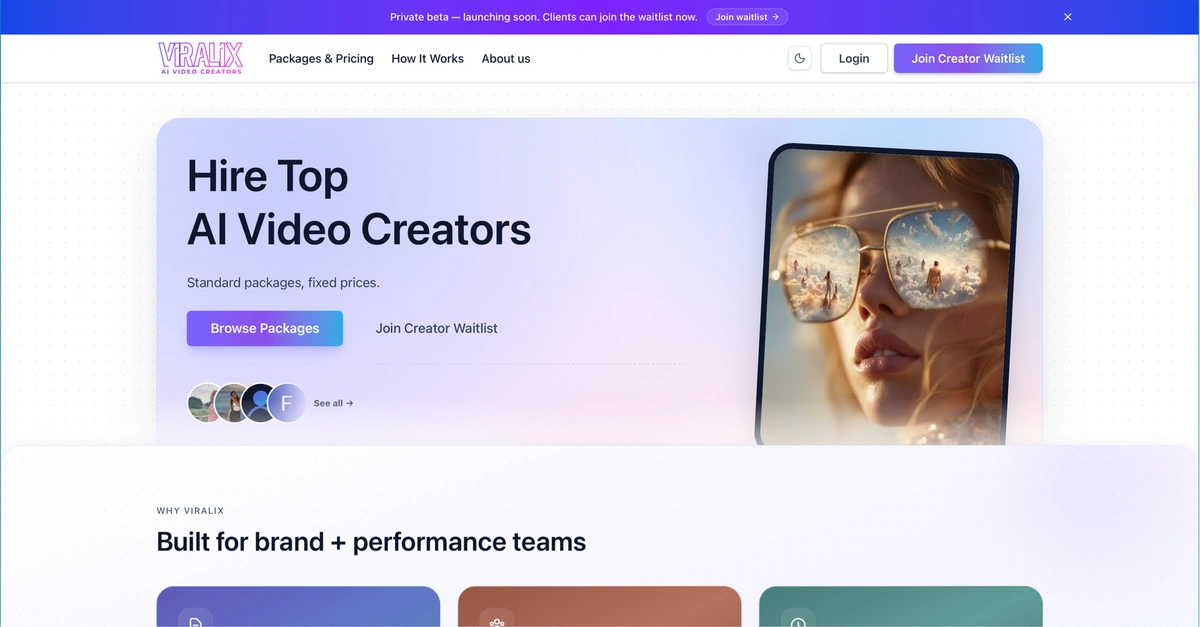1200x627 pixels.
Task: Click the arrow icon inside Join waitlist pill
Action: pyautogui.click(x=775, y=16)
